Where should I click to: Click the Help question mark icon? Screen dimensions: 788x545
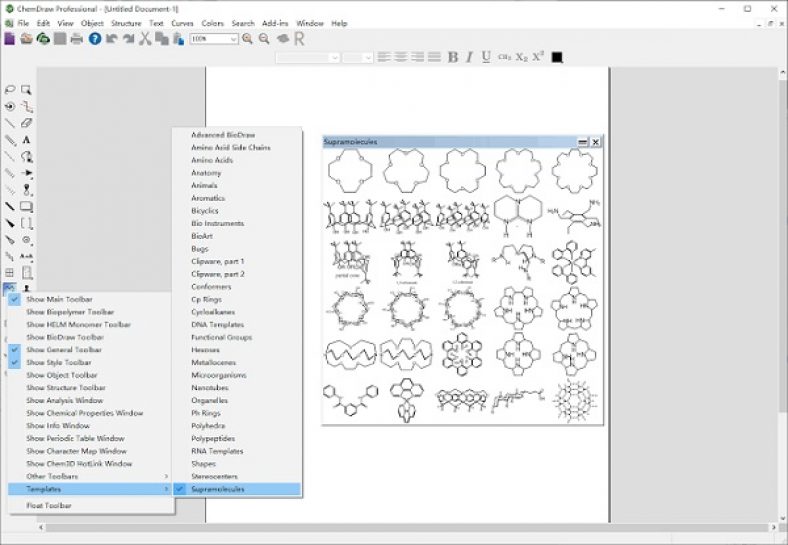point(95,39)
